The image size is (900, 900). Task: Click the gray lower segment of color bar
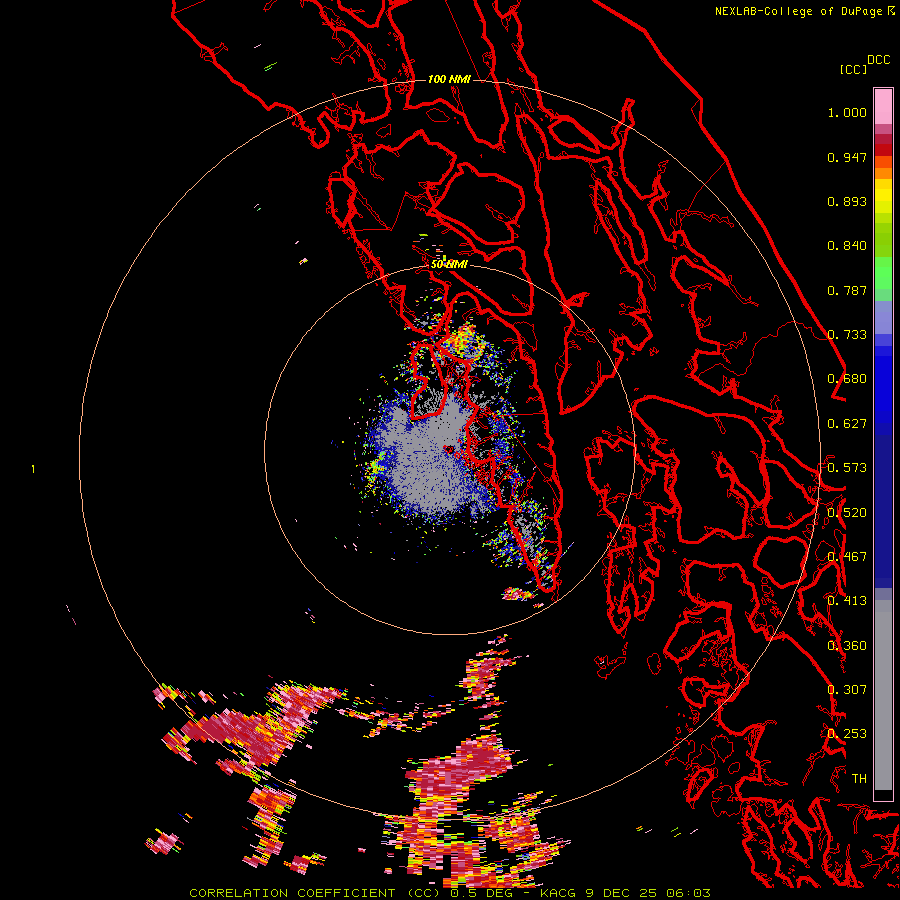click(x=883, y=695)
